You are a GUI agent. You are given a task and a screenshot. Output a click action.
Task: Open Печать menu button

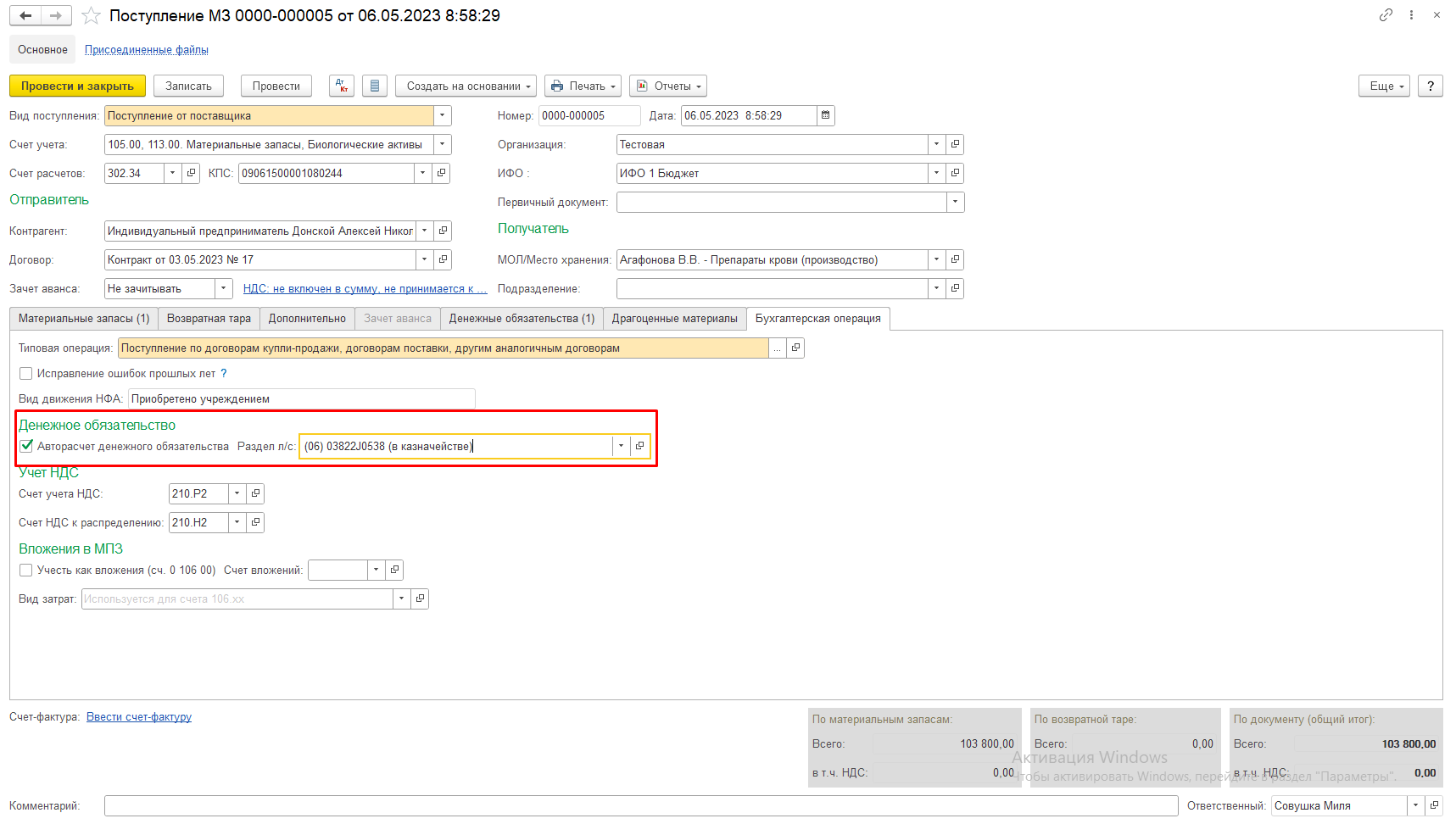click(x=583, y=86)
